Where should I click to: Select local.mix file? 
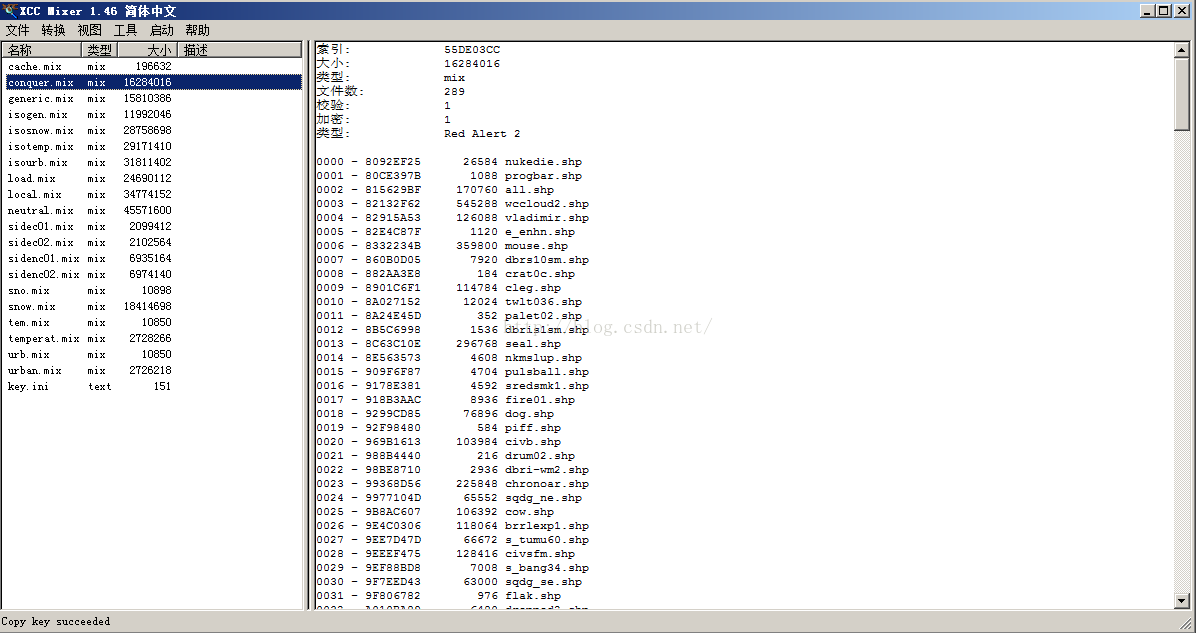(153, 194)
